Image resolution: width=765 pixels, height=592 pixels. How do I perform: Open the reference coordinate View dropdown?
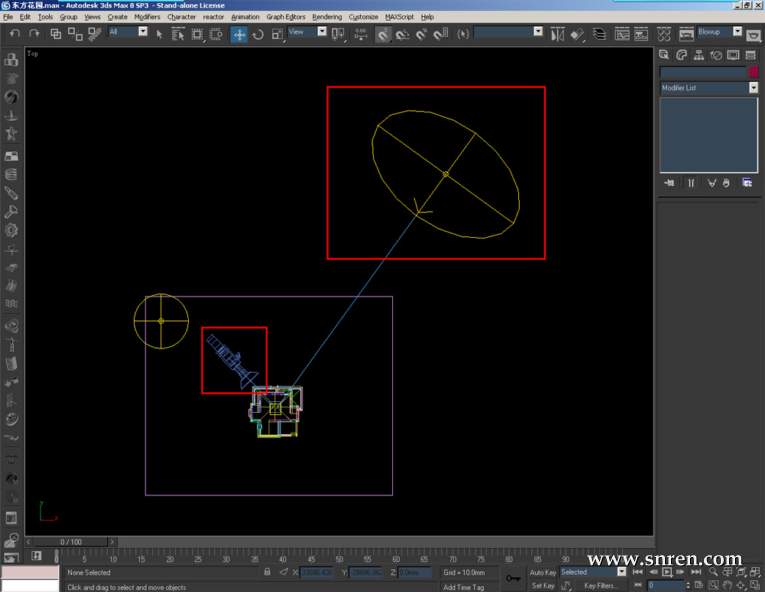322,32
